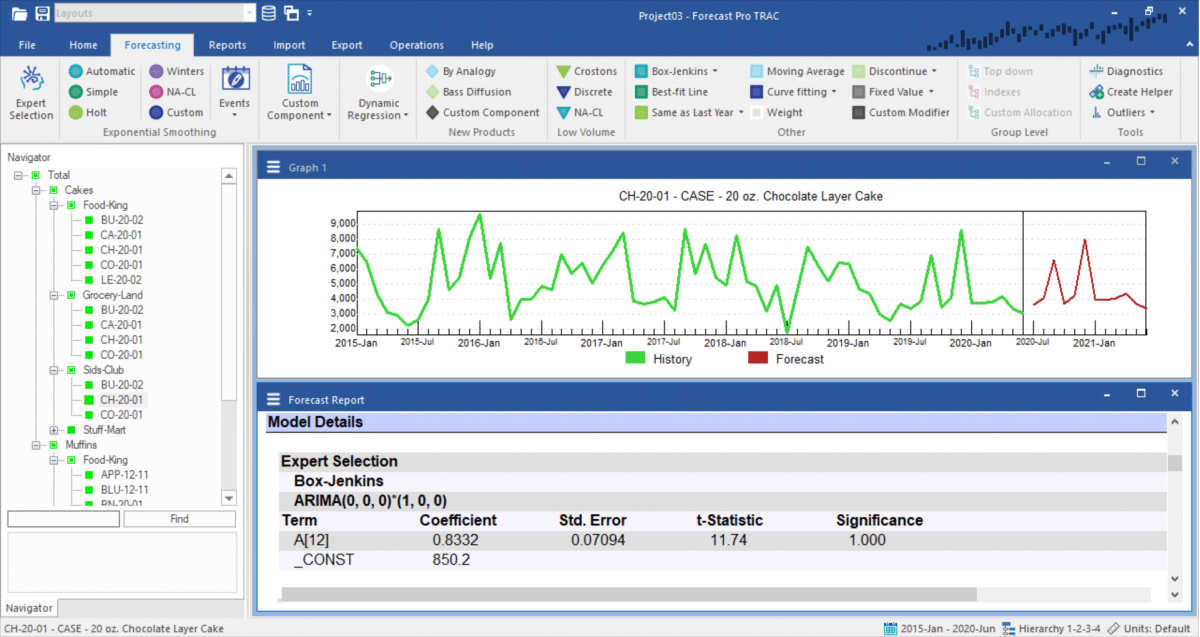Click the green History legend swatch
Image resolution: width=1200 pixels, height=637 pixels.
[x=634, y=356]
